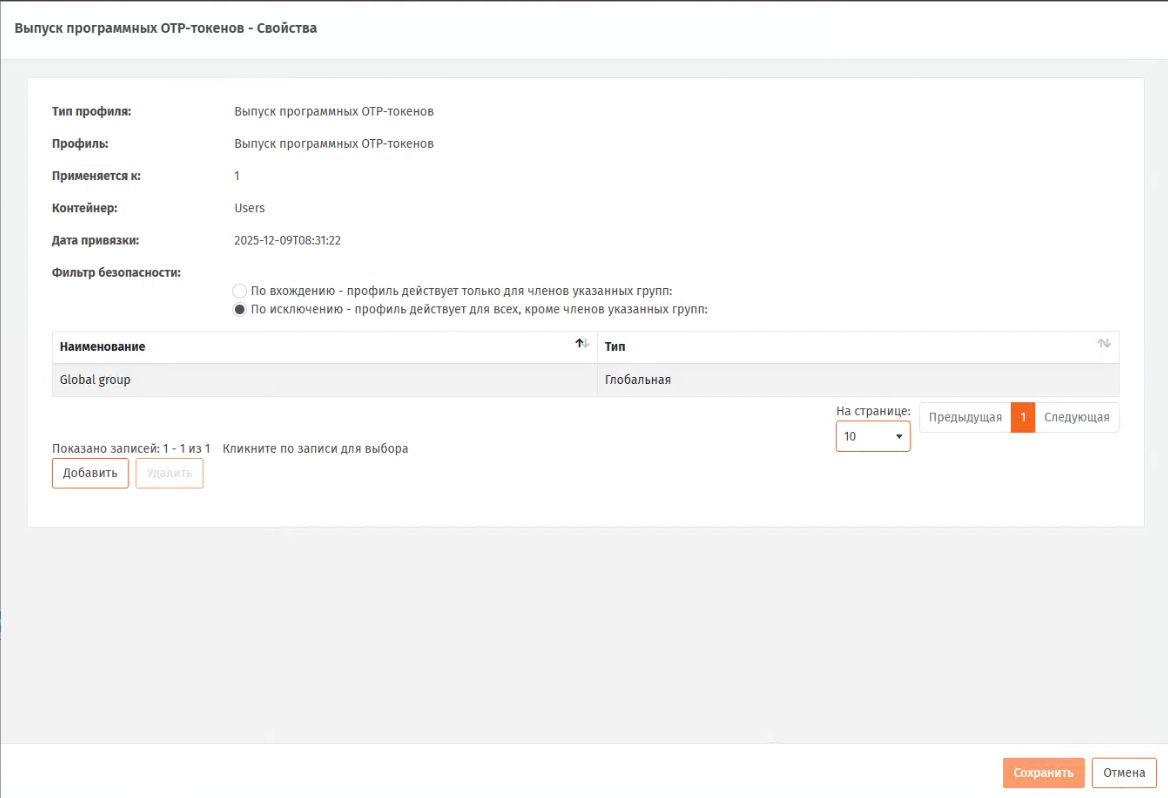The height and width of the screenshot is (798, 1168).
Task: Go to 'Предыдущая' page
Action: point(964,418)
